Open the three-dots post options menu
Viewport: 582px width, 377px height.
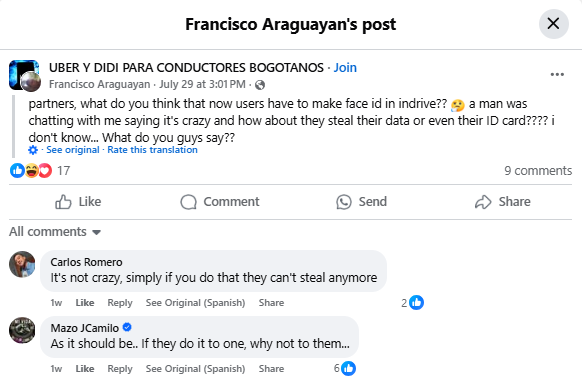(557, 75)
